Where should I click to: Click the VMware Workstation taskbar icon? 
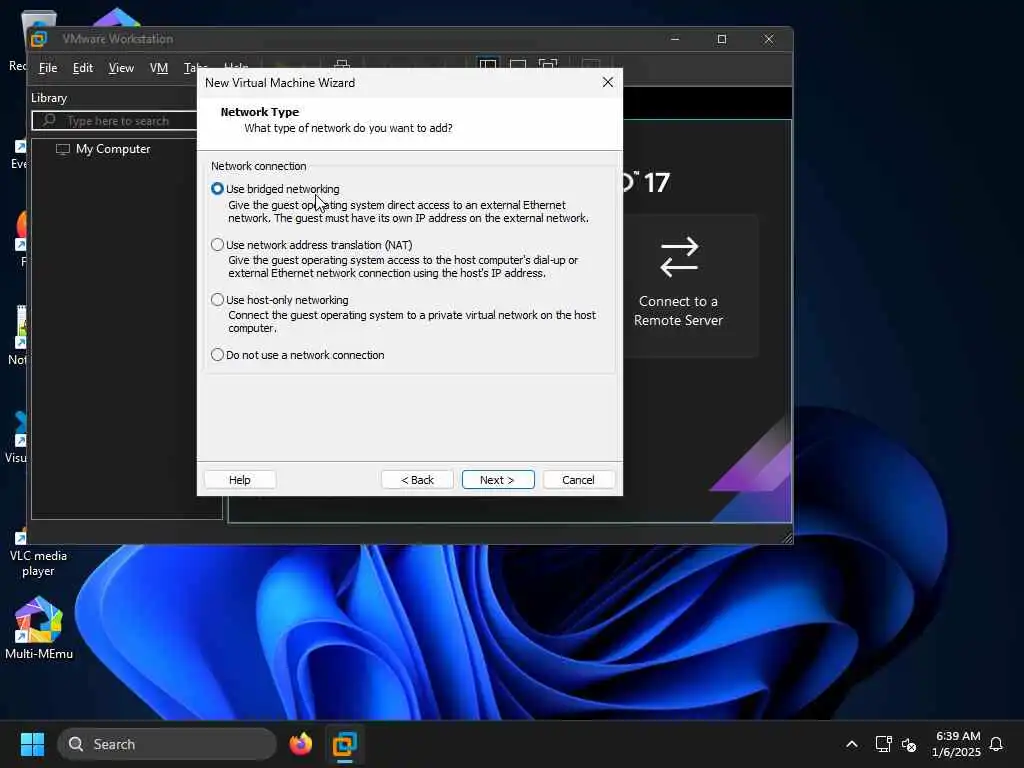pyautogui.click(x=344, y=744)
